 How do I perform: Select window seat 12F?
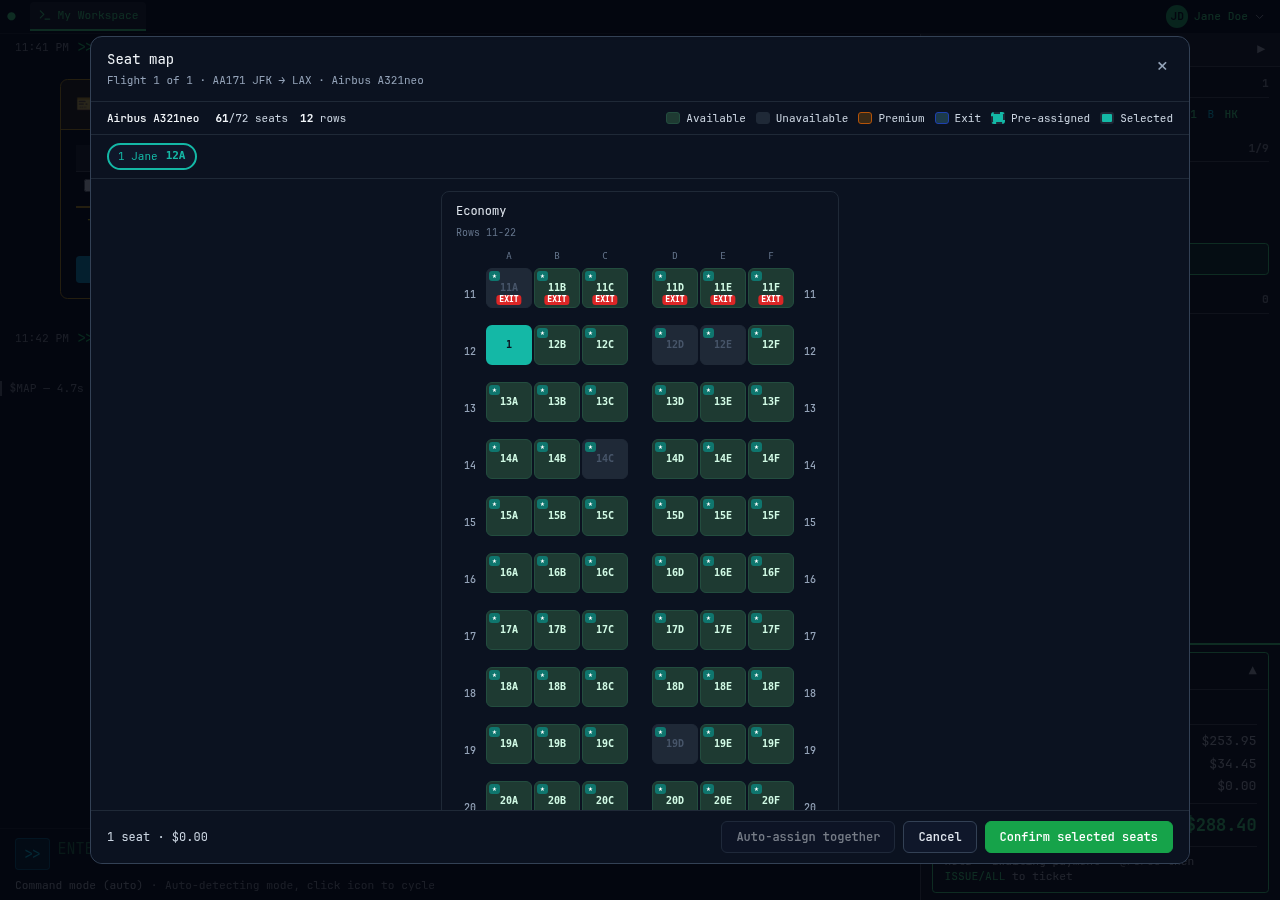[771, 345]
